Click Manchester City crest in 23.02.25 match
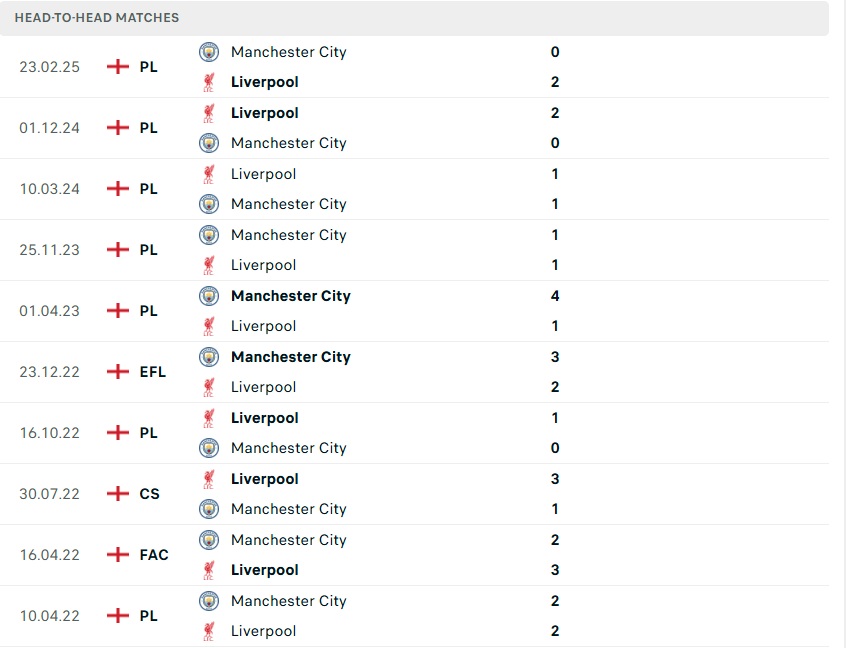 [209, 52]
